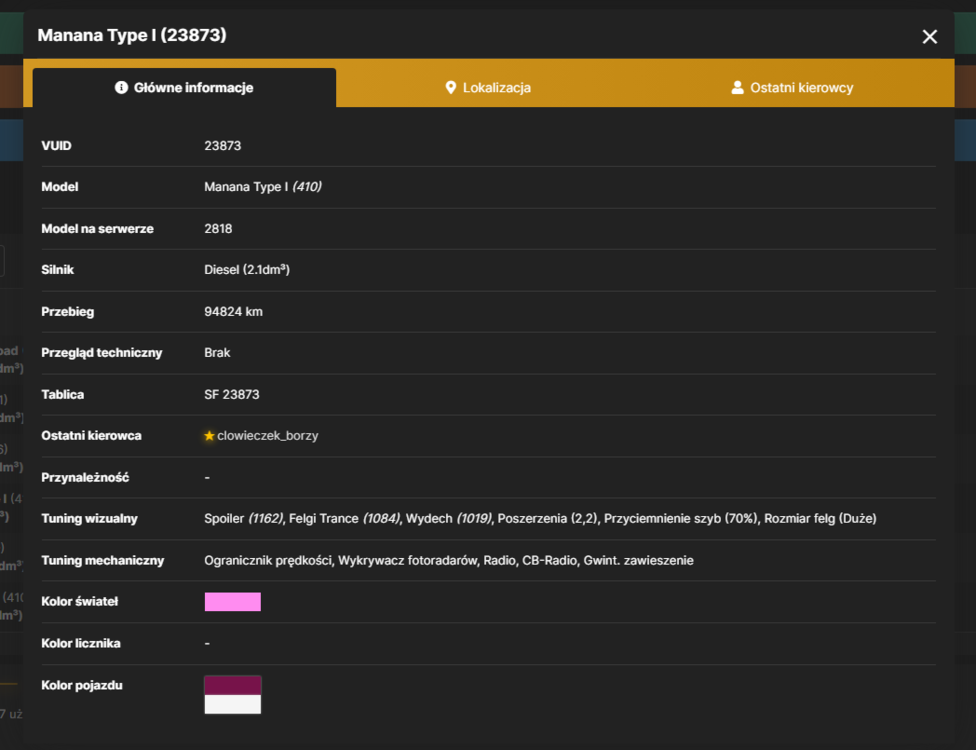Click the server model value 2818
Screen dimensions: 976x750
[x=218, y=228]
